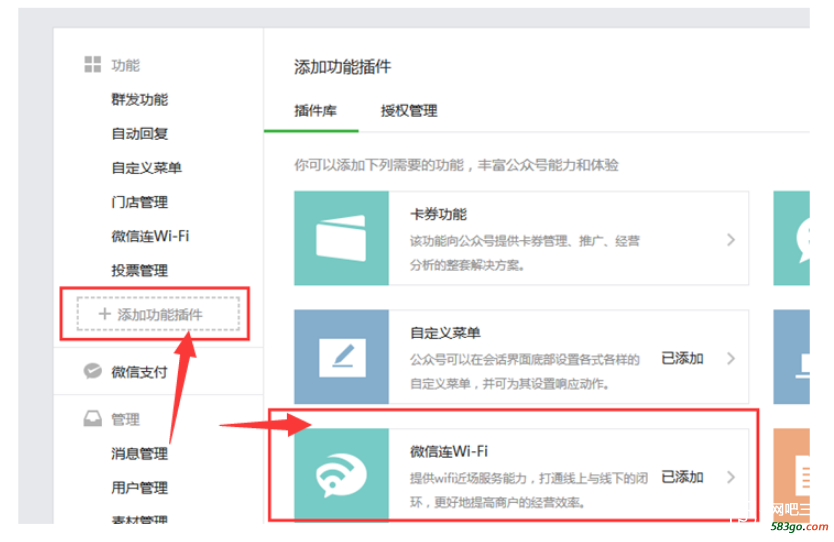Image resolution: width=834 pixels, height=542 pixels.
Task: Click 已添加 status on 微信连Wi-Fi card
Action: [682, 477]
